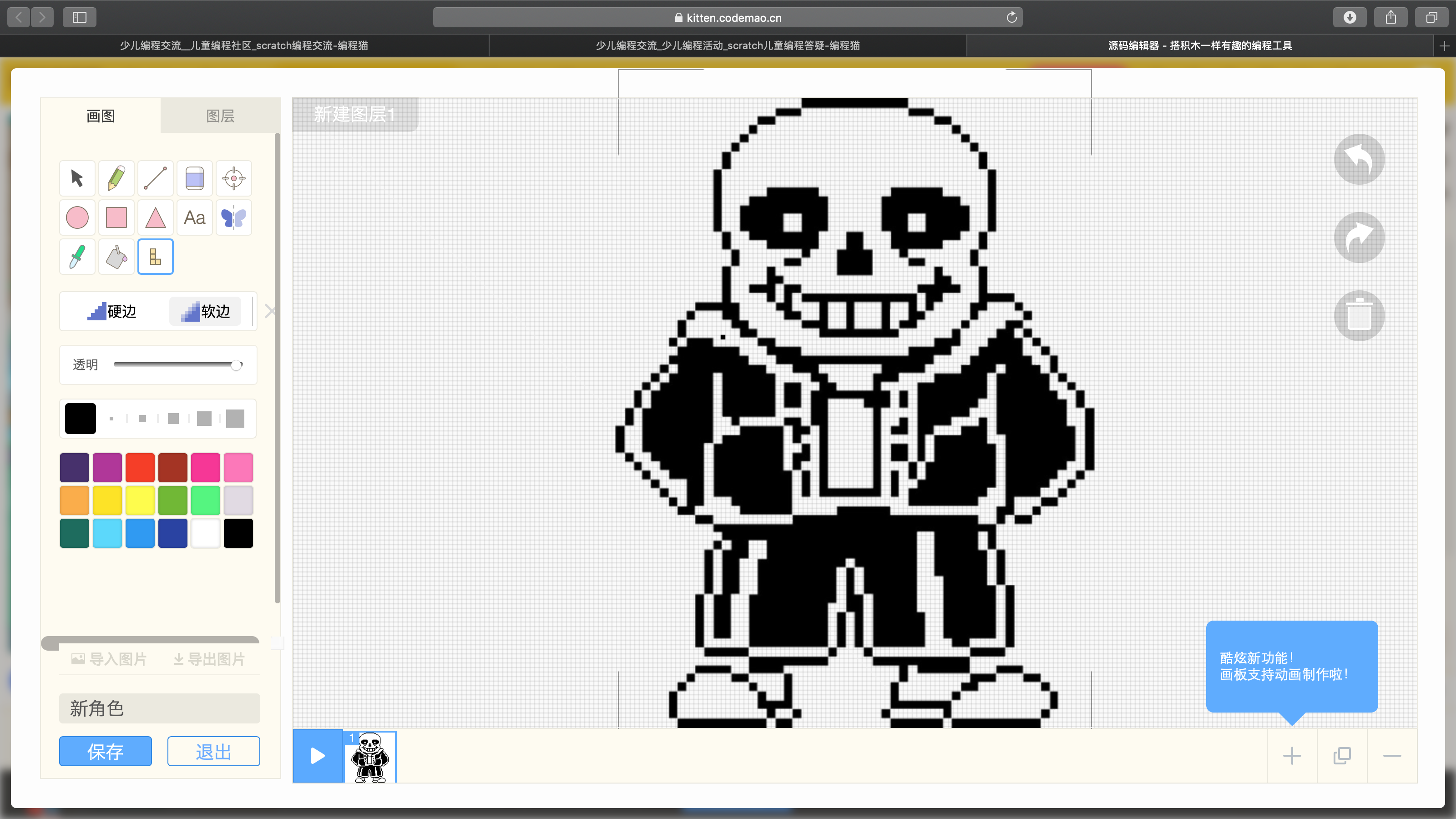Add a new animation frame

pyautogui.click(x=1292, y=756)
